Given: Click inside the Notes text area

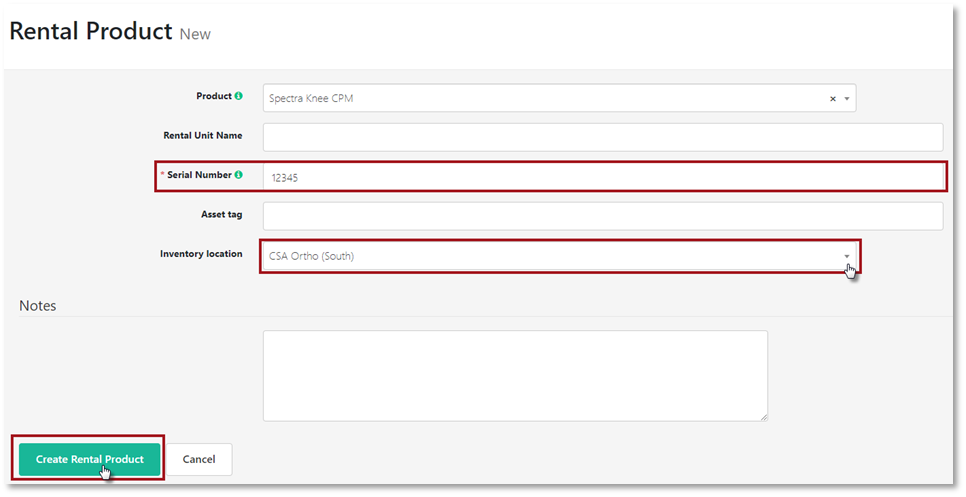Looking at the screenshot, I should [x=514, y=375].
